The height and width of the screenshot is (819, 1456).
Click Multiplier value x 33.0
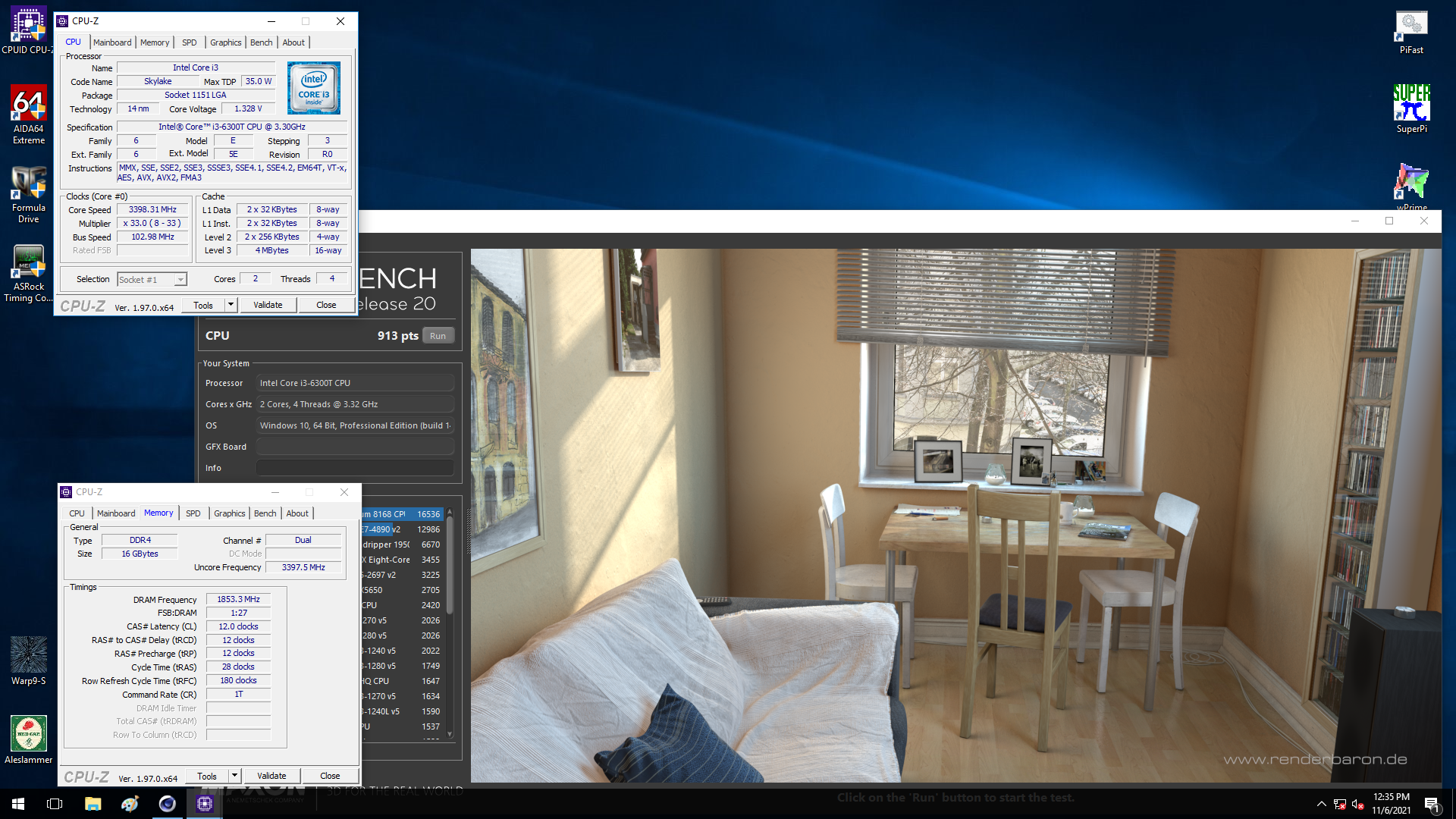coord(152,224)
